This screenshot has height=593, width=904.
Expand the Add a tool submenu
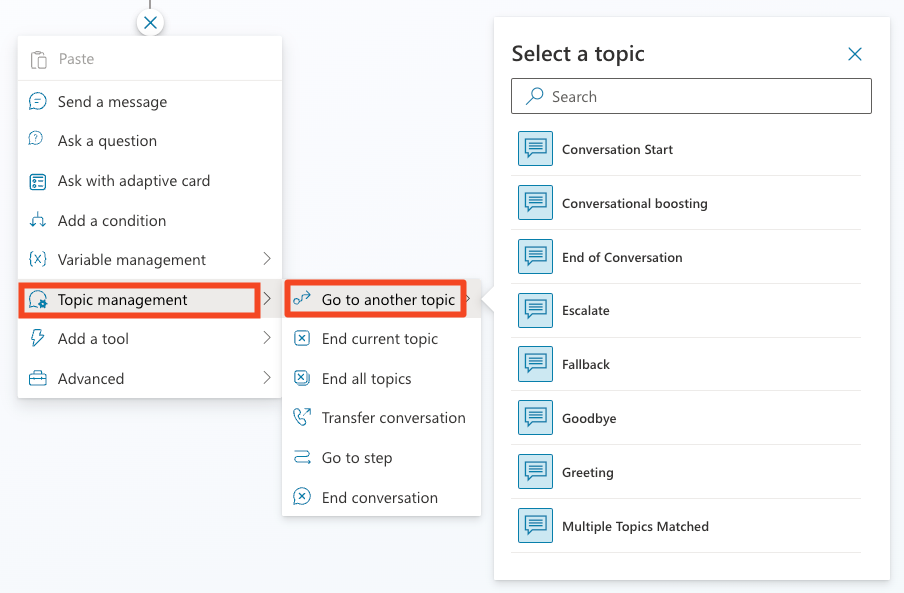[x=267, y=339]
